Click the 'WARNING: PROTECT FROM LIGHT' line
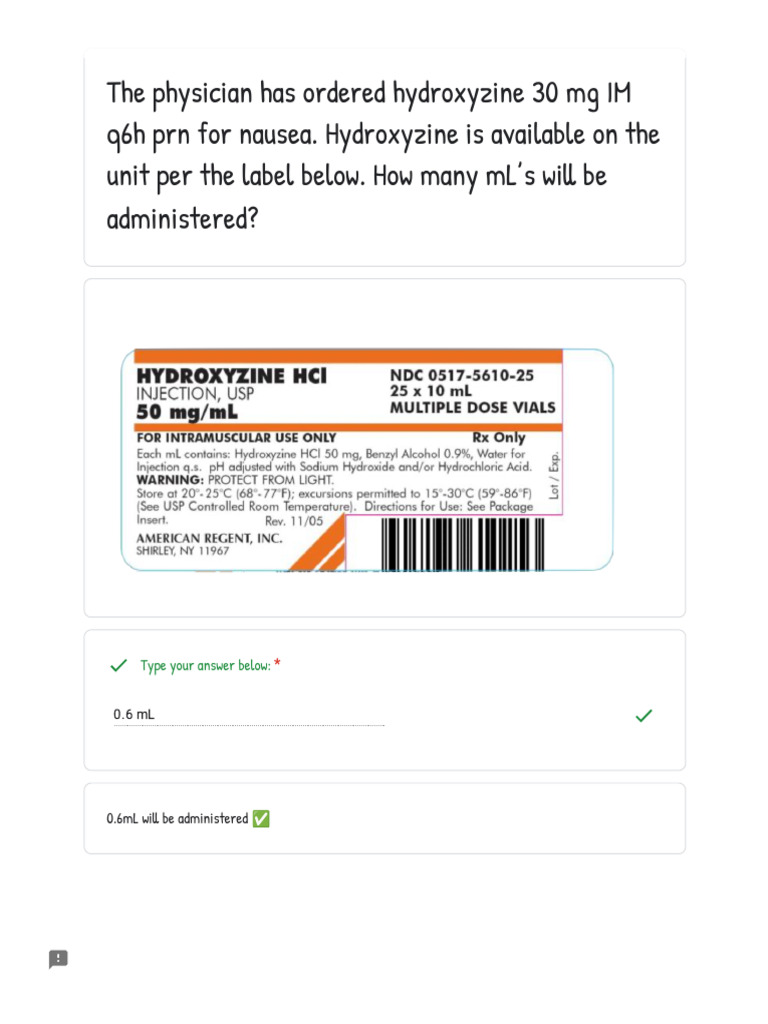The height and width of the screenshot is (1024, 768). click(x=235, y=480)
